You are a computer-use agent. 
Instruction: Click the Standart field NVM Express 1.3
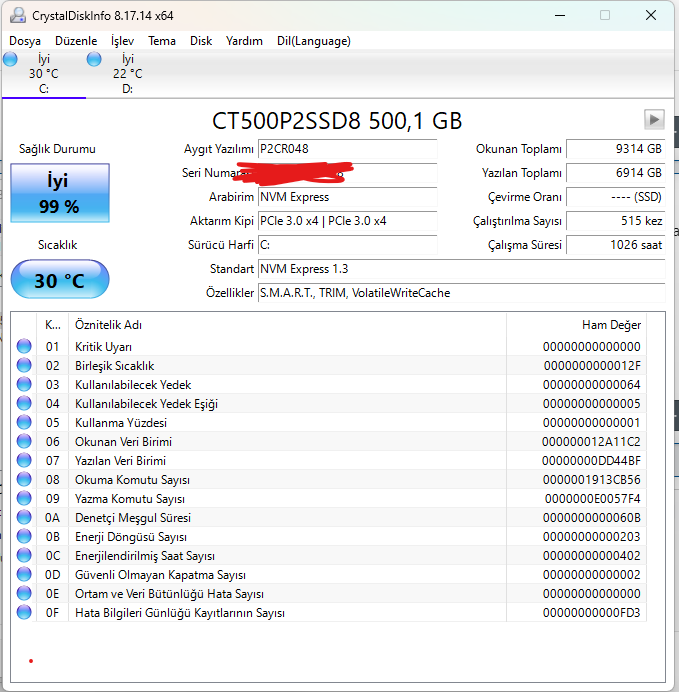[x=461, y=269]
